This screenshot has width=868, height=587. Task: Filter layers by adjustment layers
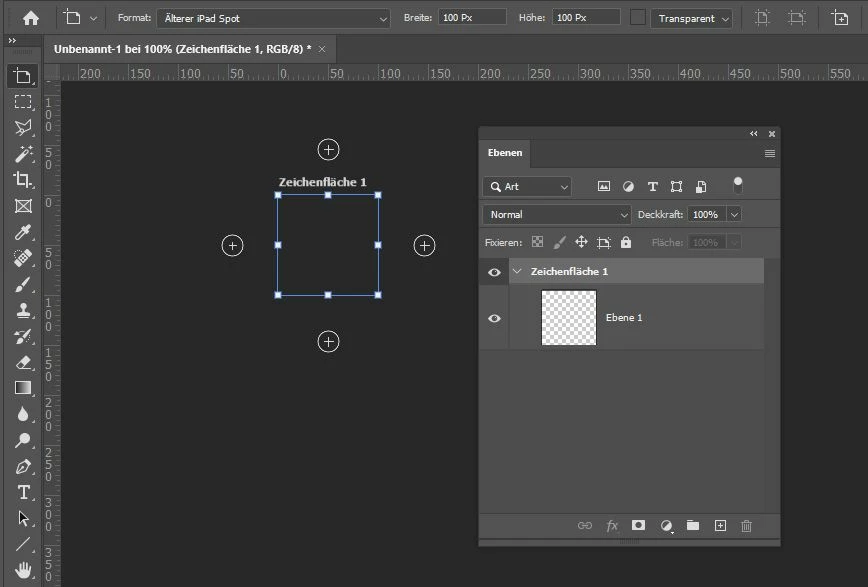coord(628,187)
